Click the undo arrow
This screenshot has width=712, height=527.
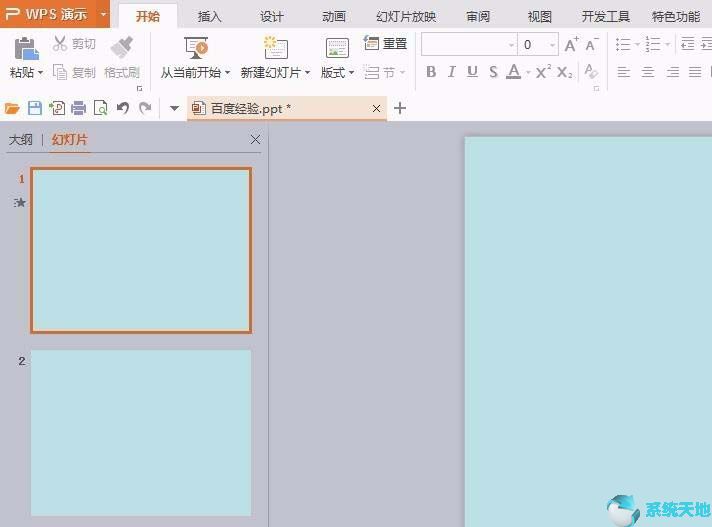(x=123, y=108)
